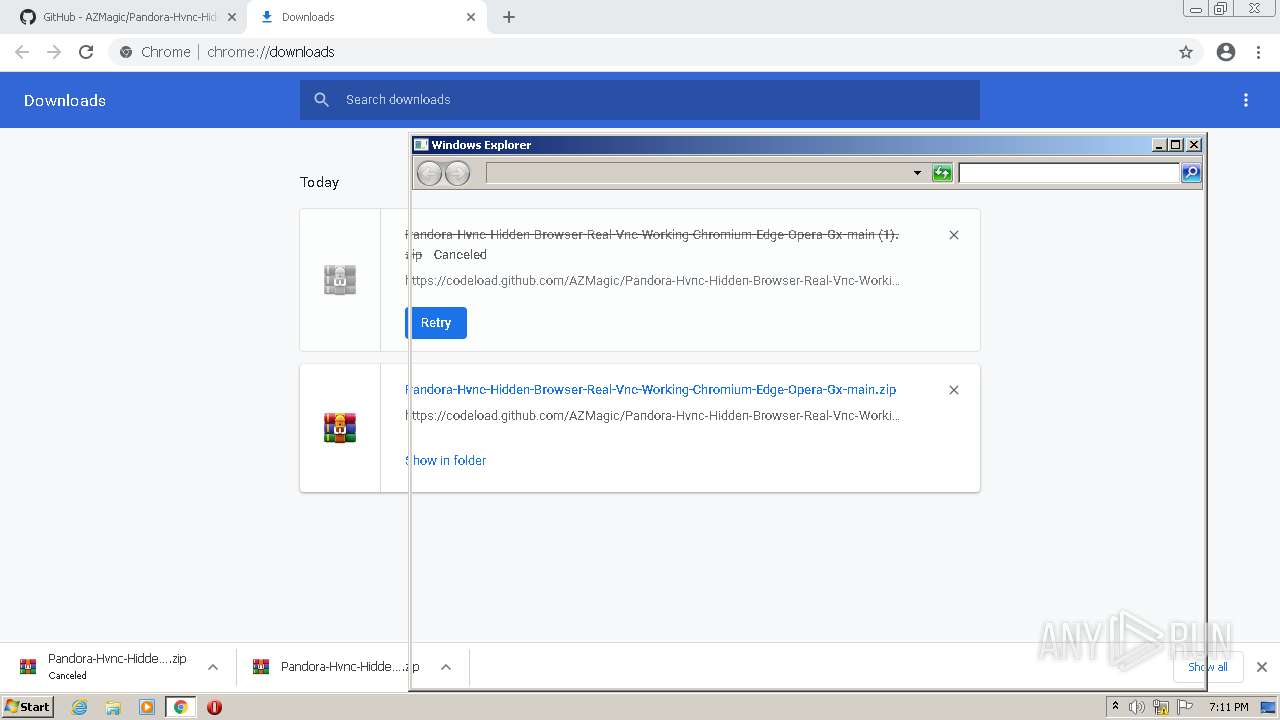Maximize the Windows Explorer window
This screenshot has height=720, width=1280.
pyautogui.click(x=1176, y=145)
